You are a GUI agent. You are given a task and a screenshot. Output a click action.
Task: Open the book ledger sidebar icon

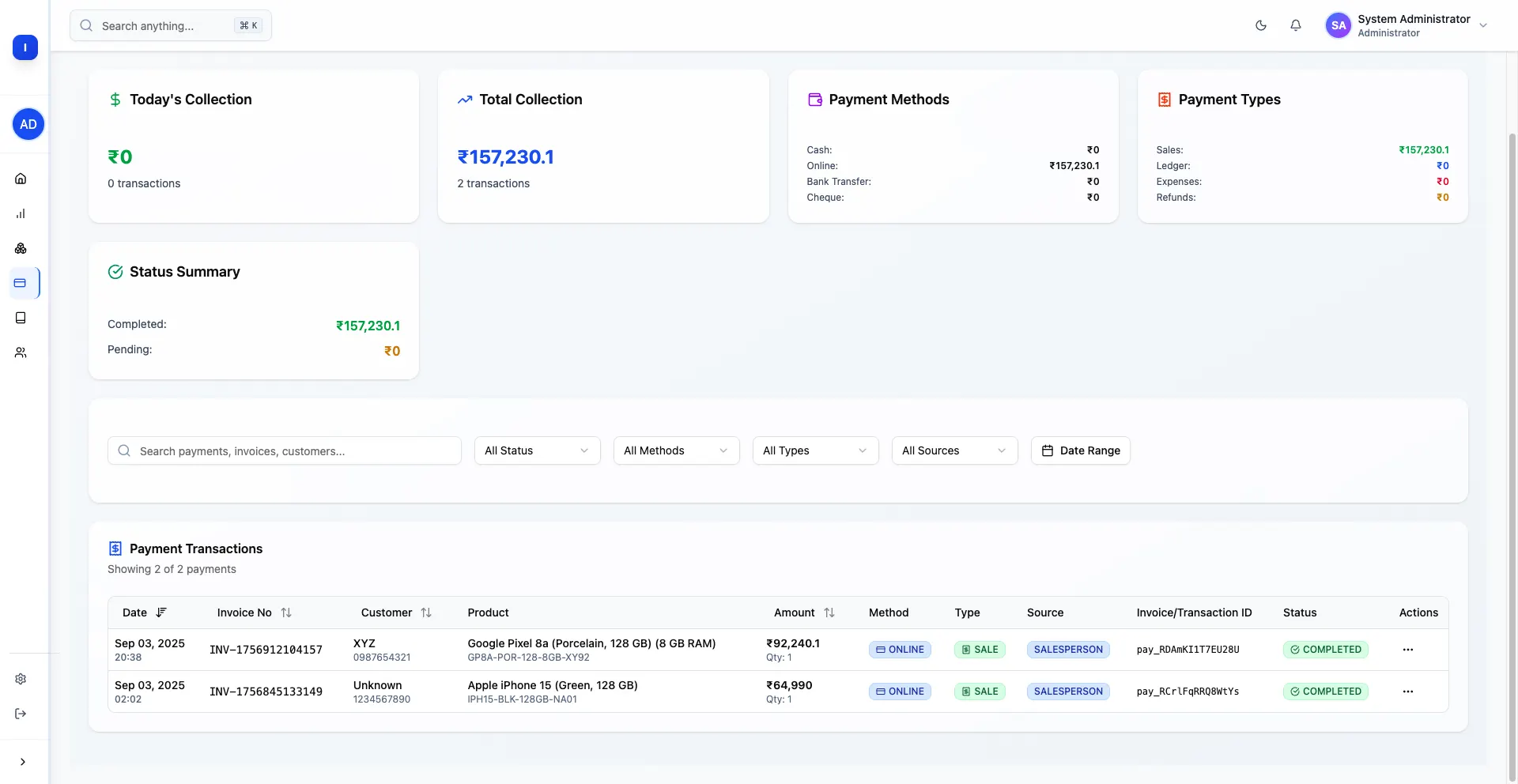[x=21, y=318]
